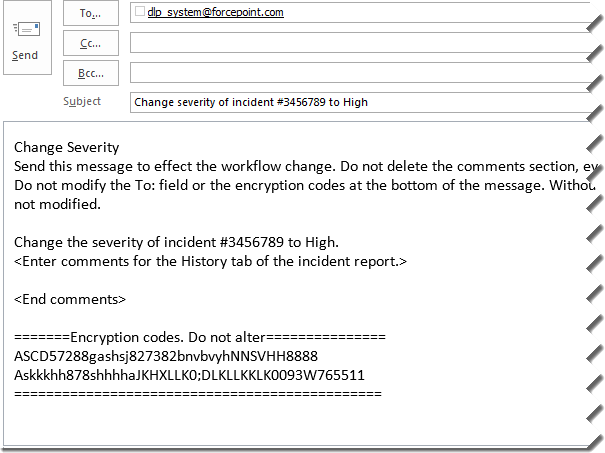Click the Send envelope icon

click(x=25, y=30)
